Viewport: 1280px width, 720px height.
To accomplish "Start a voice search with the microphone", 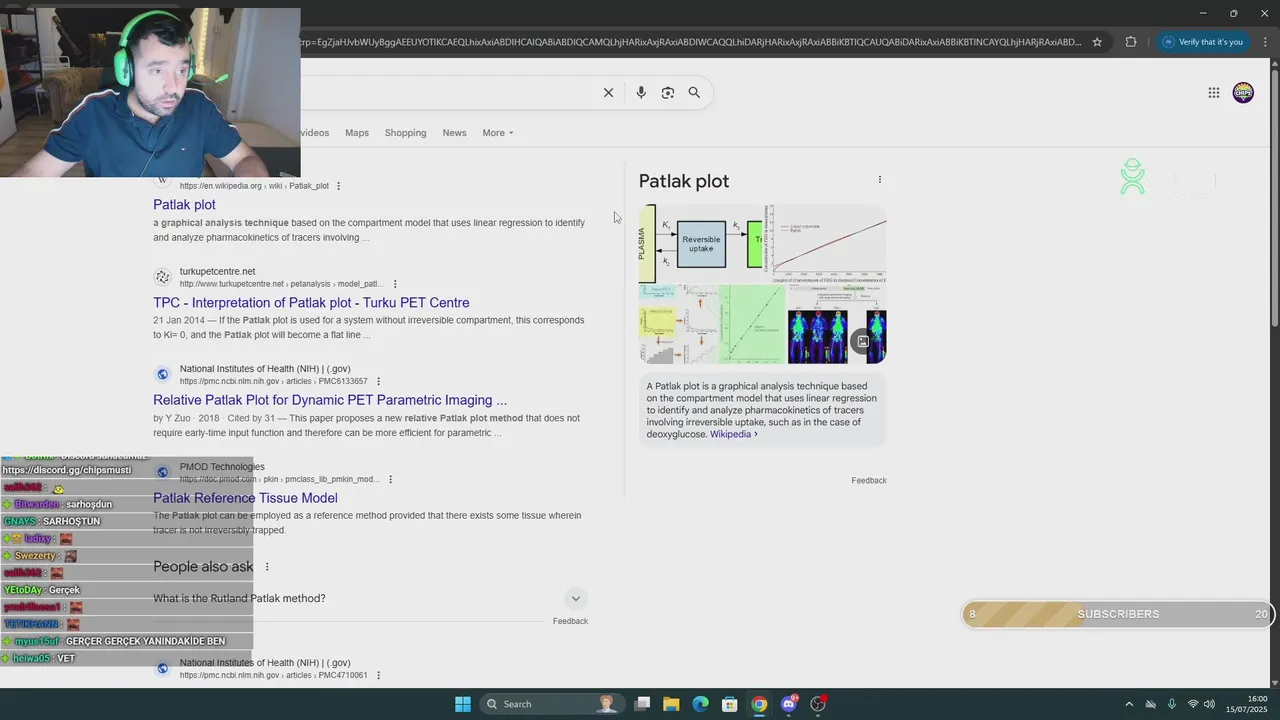I will pyautogui.click(x=641, y=93).
